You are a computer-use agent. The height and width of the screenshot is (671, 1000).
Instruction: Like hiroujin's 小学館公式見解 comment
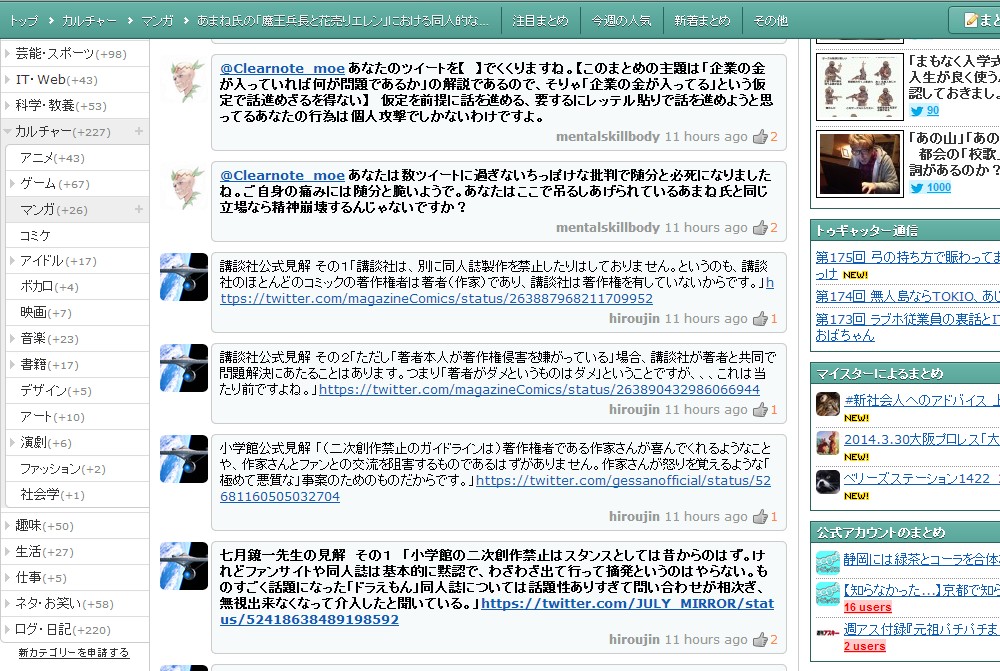tap(760, 517)
